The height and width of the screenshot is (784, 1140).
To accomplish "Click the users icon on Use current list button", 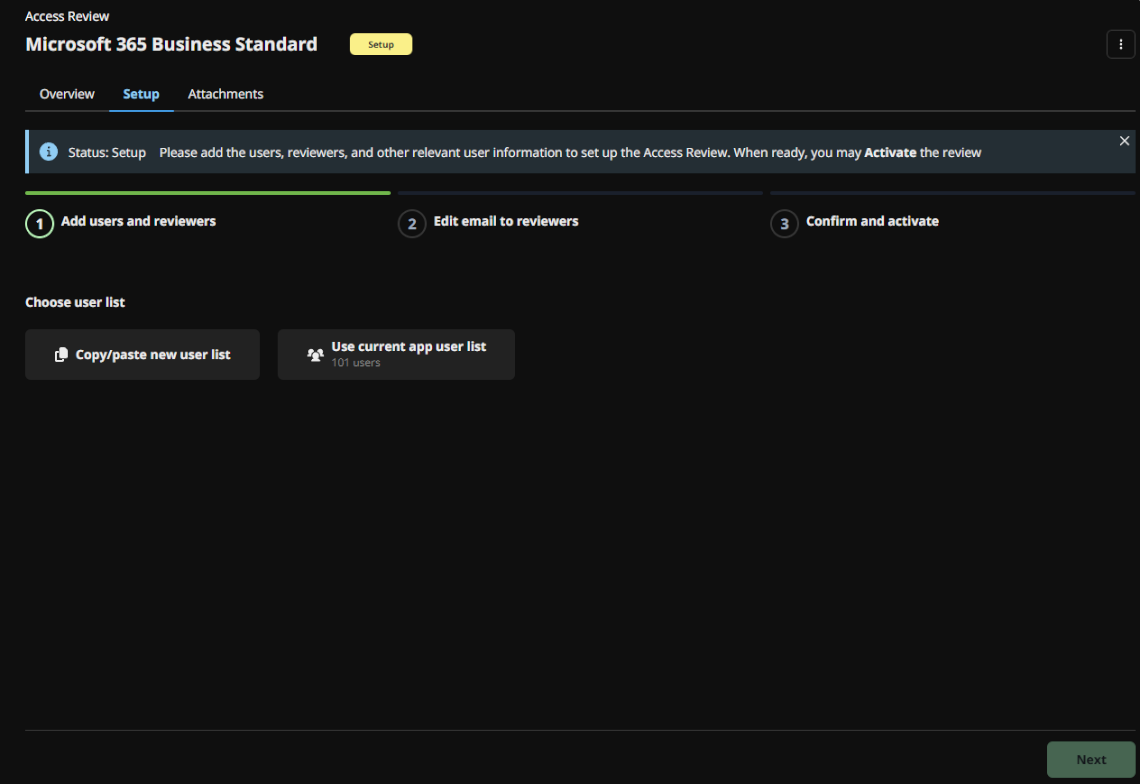I will (315, 354).
